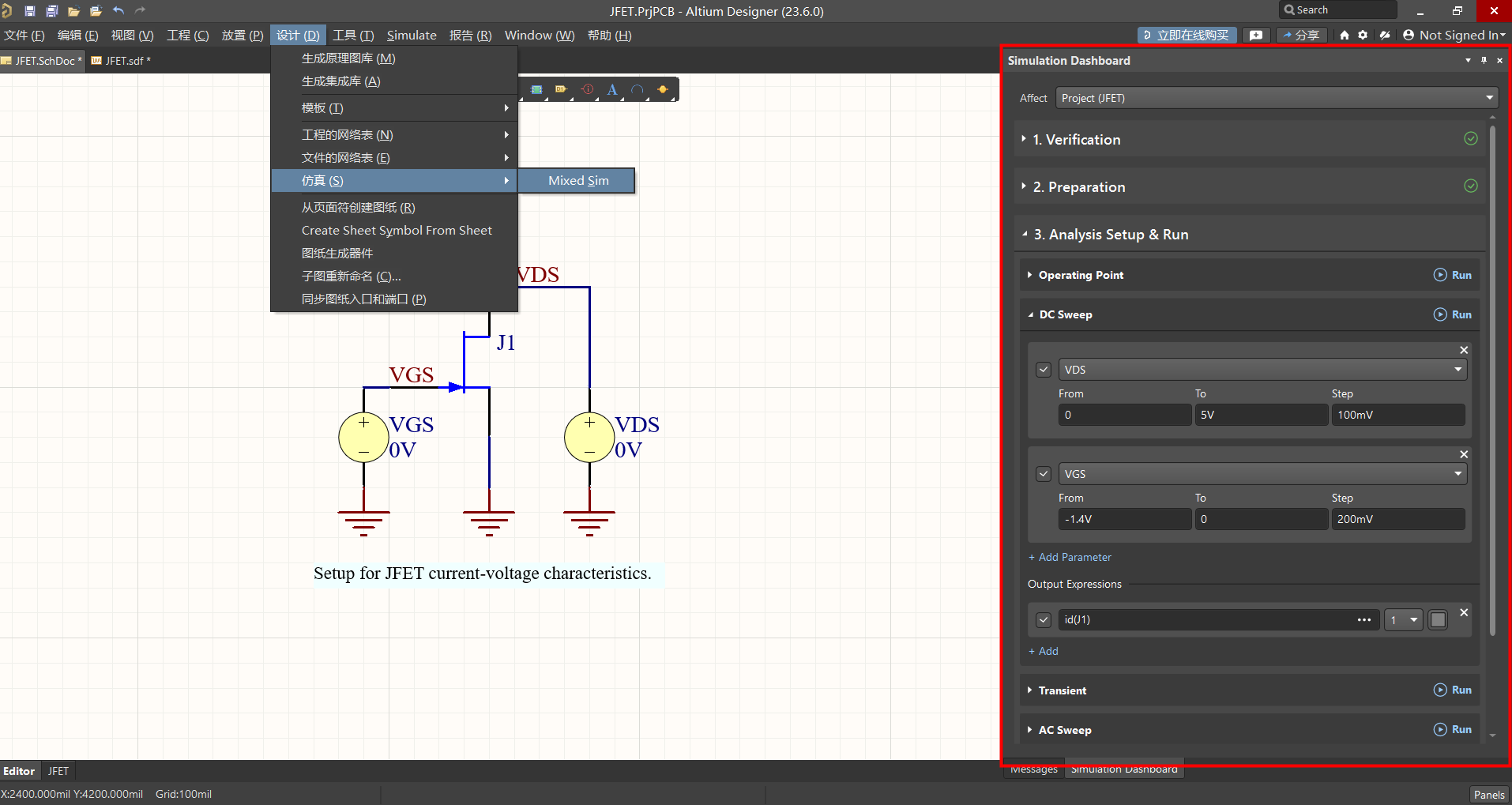Select the Place Arc tool
Viewport: 1512px width, 805px height.
638,90
